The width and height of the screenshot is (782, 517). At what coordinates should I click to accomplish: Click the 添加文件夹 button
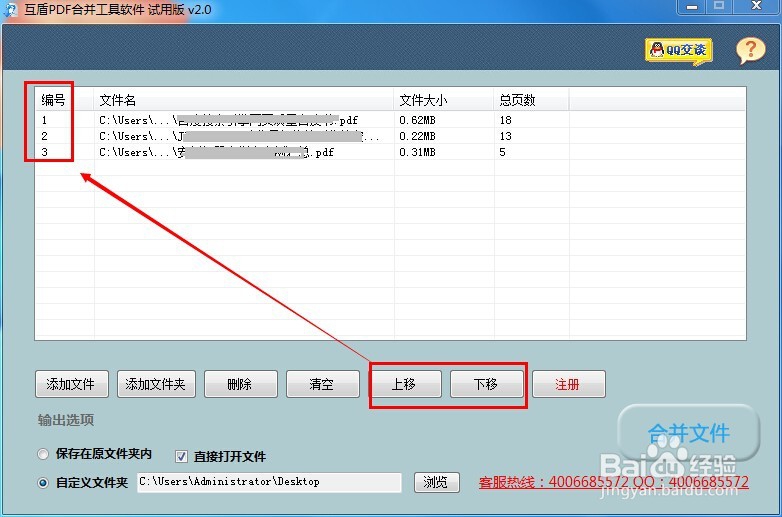156,384
